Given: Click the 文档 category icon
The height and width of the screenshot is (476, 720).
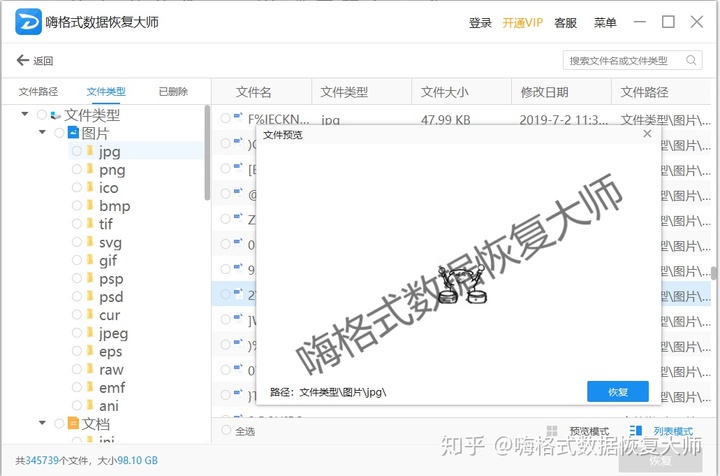Looking at the screenshot, I should 73,423.
